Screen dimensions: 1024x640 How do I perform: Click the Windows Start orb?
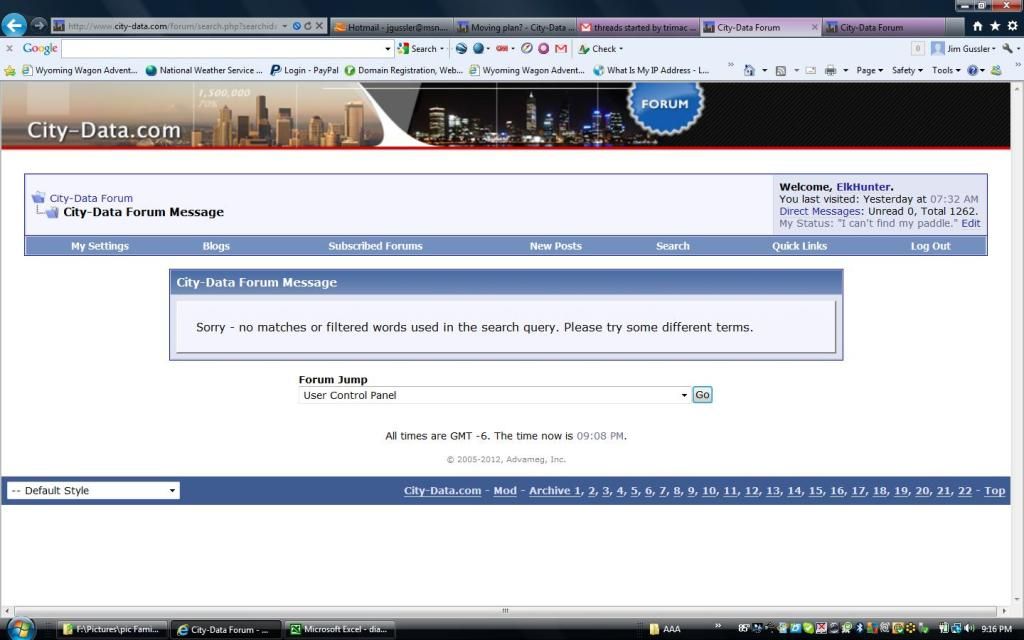tap(20, 628)
